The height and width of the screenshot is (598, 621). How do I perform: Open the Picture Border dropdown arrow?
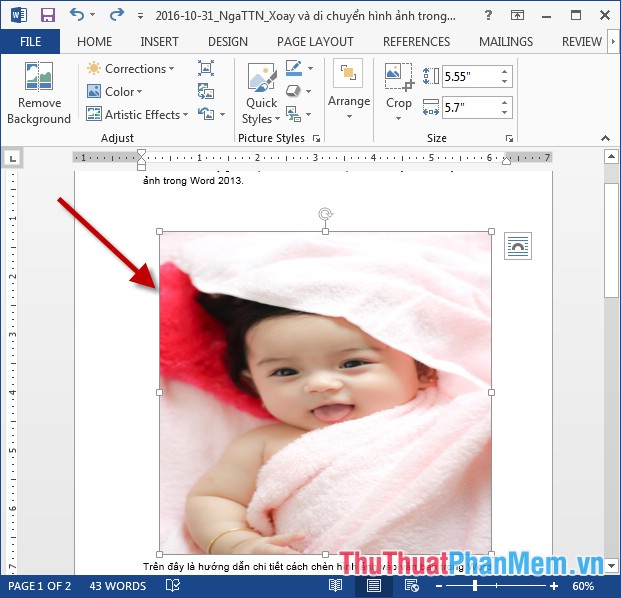coord(310,69)
